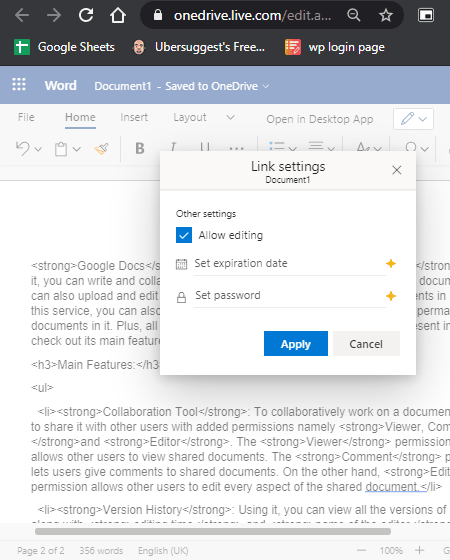Click Page 2 of 2 in status bar
The image size is (450, 560).
pyautogui.click(x=41, y=551)
